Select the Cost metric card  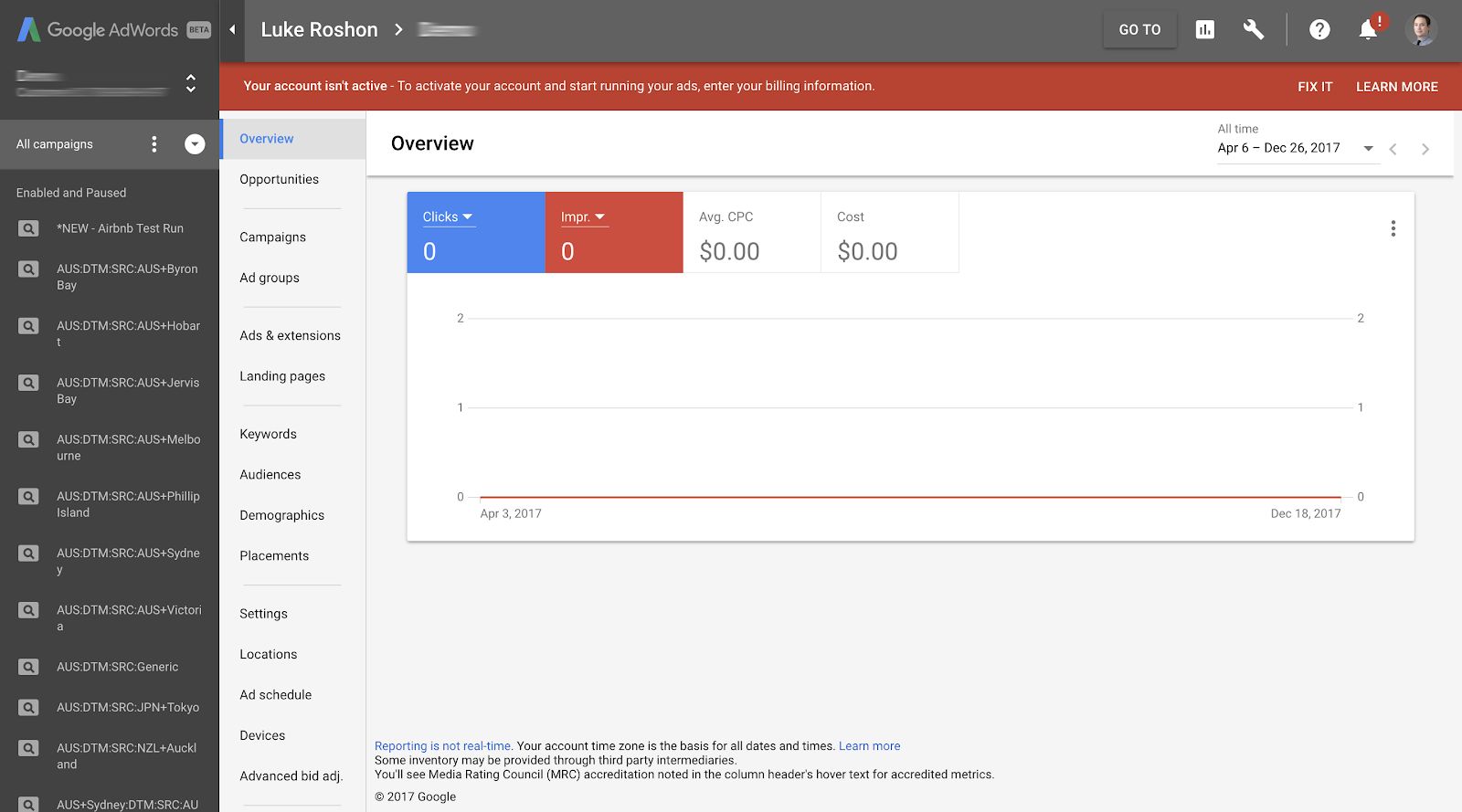point(889,233)
